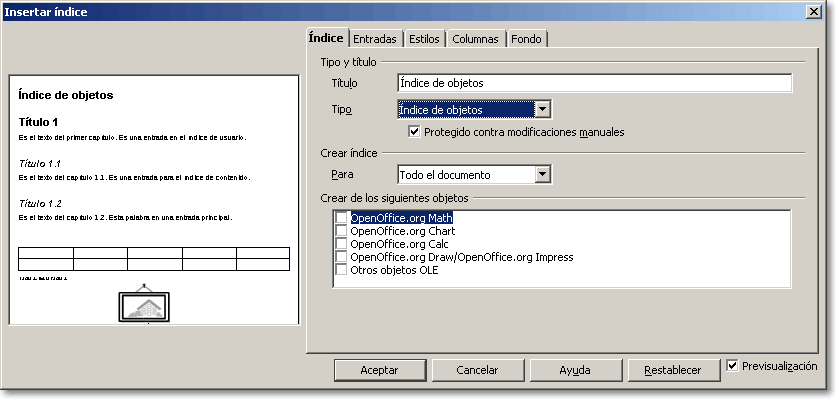Click the framed picture in preview

pyautogui.click(x=144, y=306)
